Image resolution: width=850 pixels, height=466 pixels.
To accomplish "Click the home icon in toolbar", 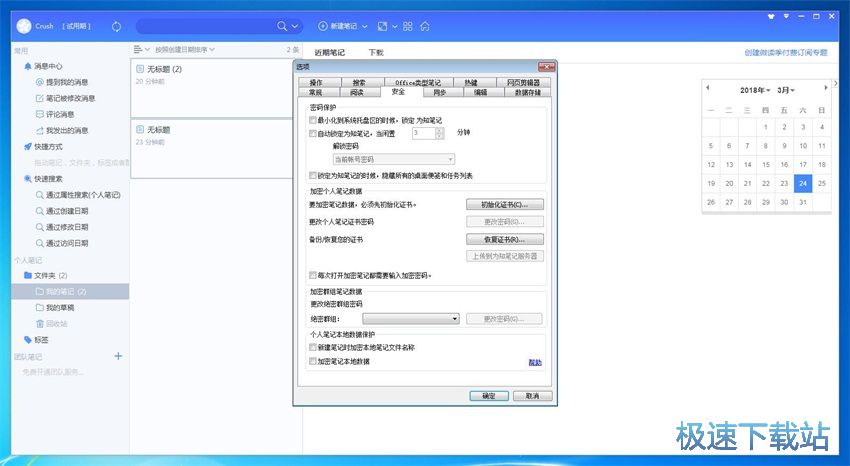I will coord(425,26).
